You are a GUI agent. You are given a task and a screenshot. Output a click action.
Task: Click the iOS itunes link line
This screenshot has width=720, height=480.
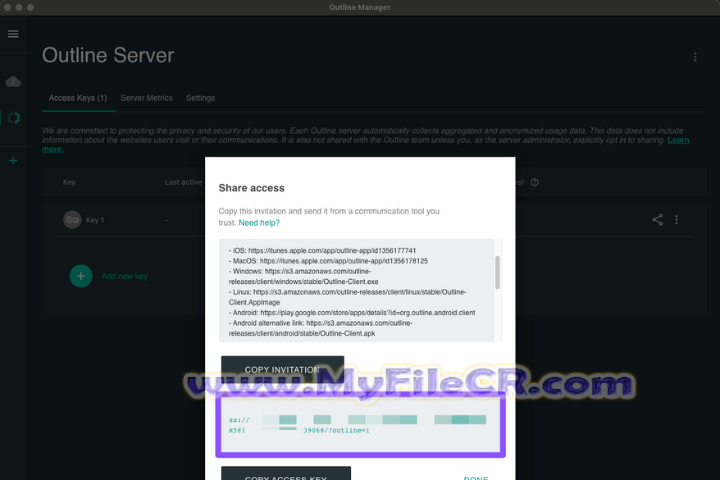(x=322, y=250)
